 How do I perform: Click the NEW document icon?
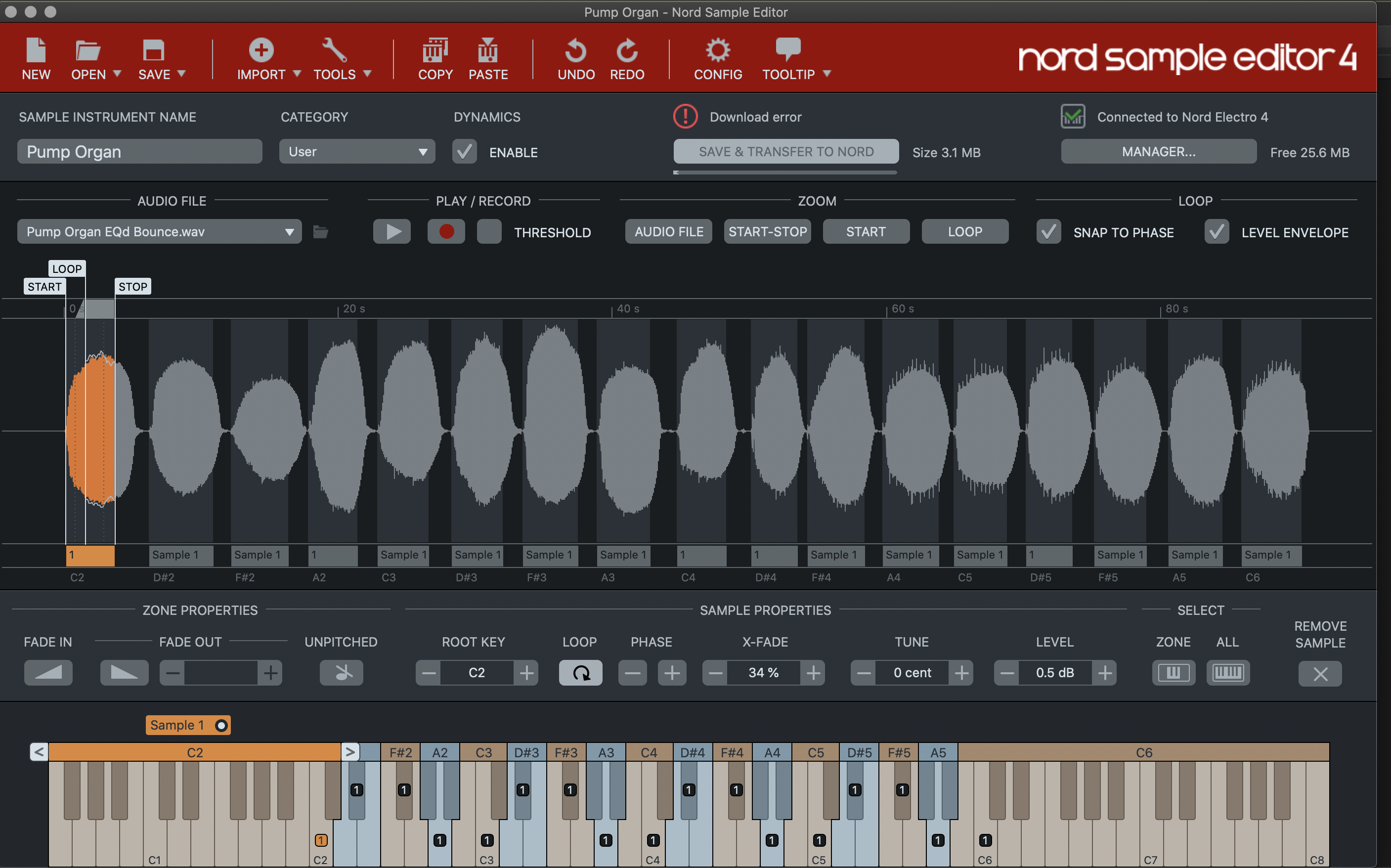(x=36, y=50)
